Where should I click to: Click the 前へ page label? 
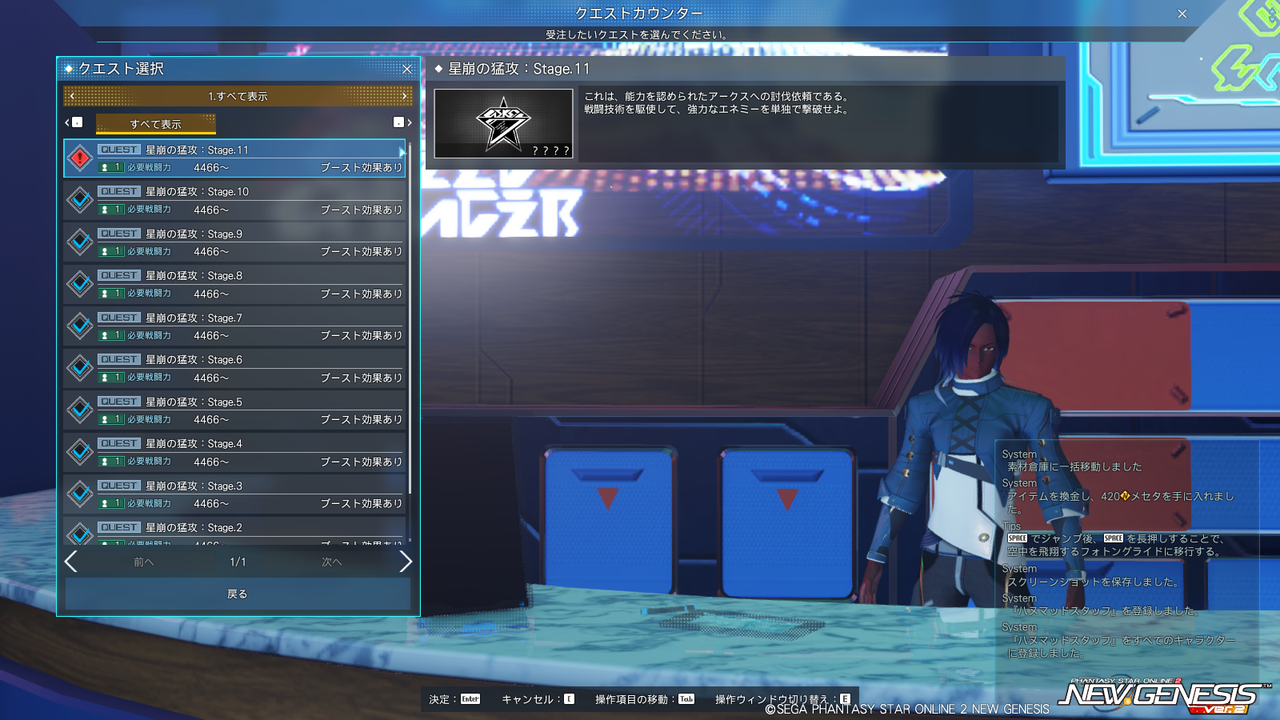144,562
